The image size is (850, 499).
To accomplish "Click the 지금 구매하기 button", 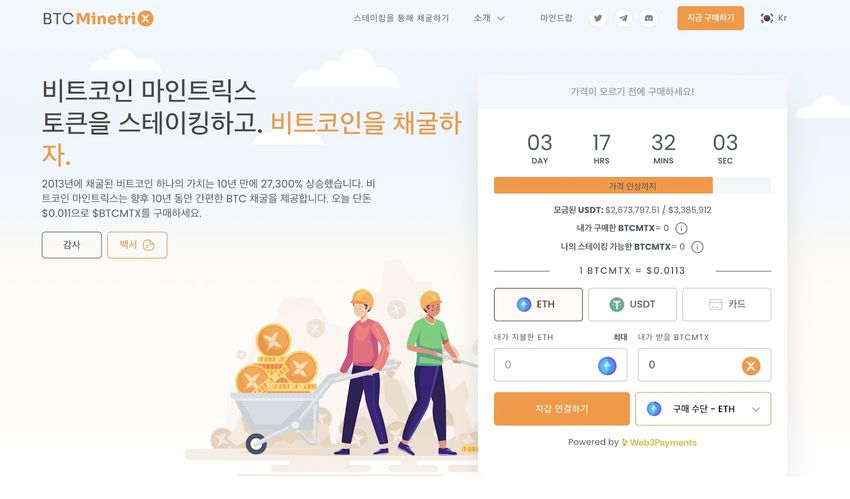I will click(x=711, y=18).
